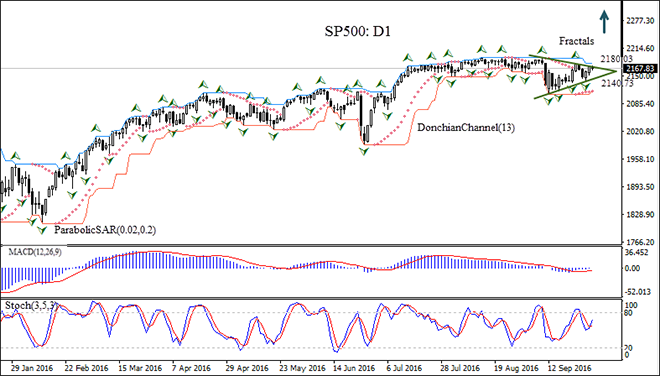
Task: Click the current price tag 2167.83
Action: coord(640,69)
